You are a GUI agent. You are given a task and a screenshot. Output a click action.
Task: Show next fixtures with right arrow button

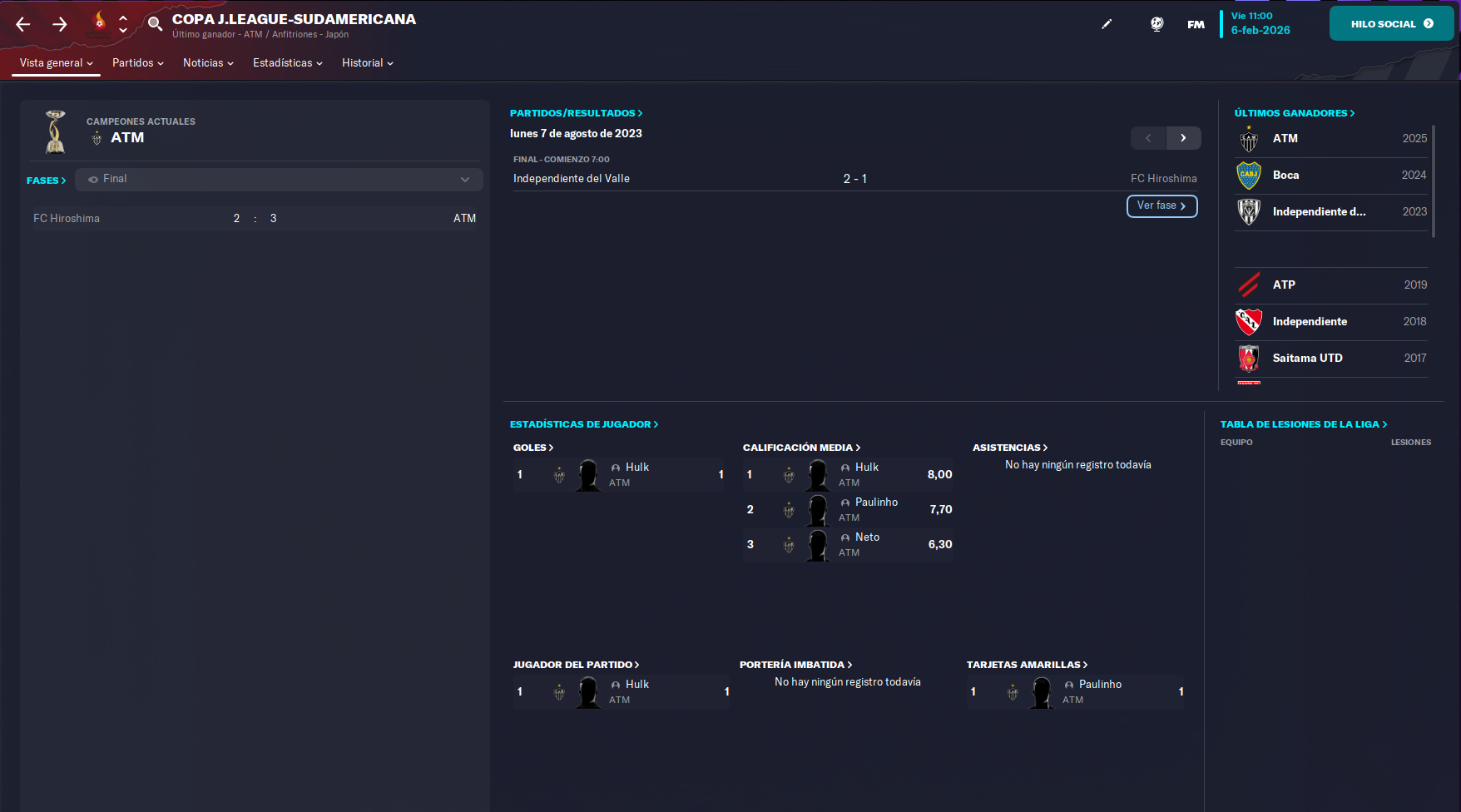tap(1183, 138)
